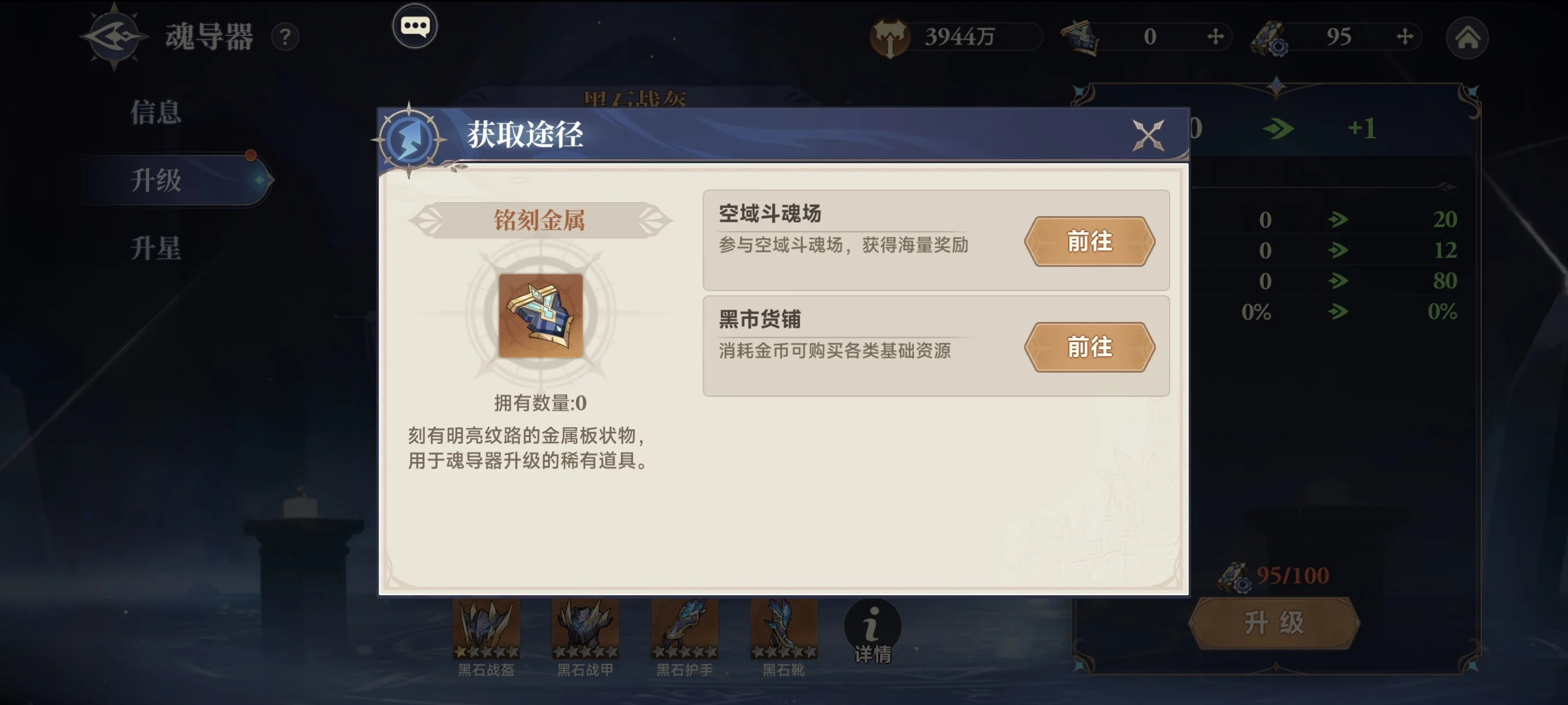Open the chat bubble icon

415,26
